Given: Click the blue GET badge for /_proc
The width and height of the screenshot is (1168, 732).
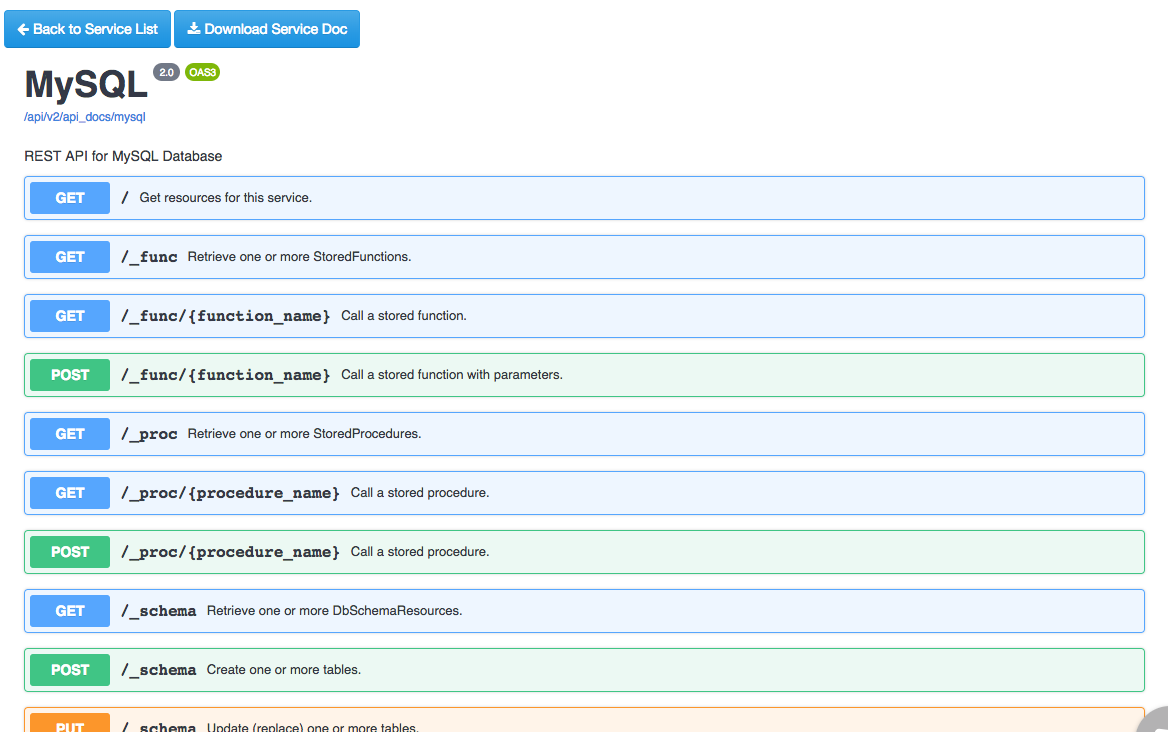Looking at the screenshot, I should pyautogui.click(x=70, y=434).
